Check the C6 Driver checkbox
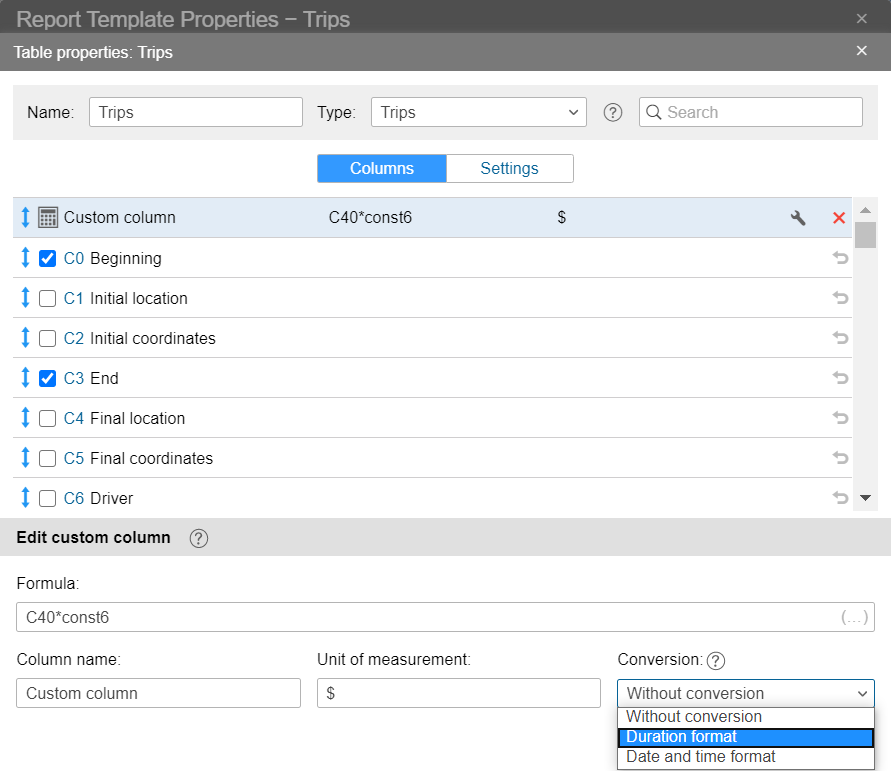 tap(47, 498)
